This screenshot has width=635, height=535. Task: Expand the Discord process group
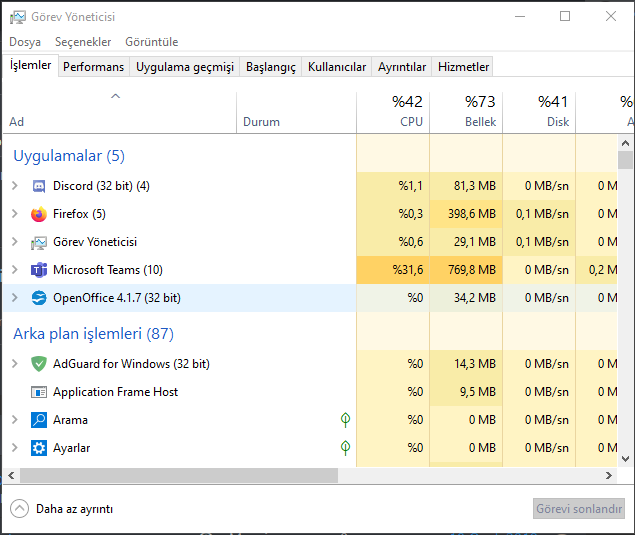click(15, 186)
